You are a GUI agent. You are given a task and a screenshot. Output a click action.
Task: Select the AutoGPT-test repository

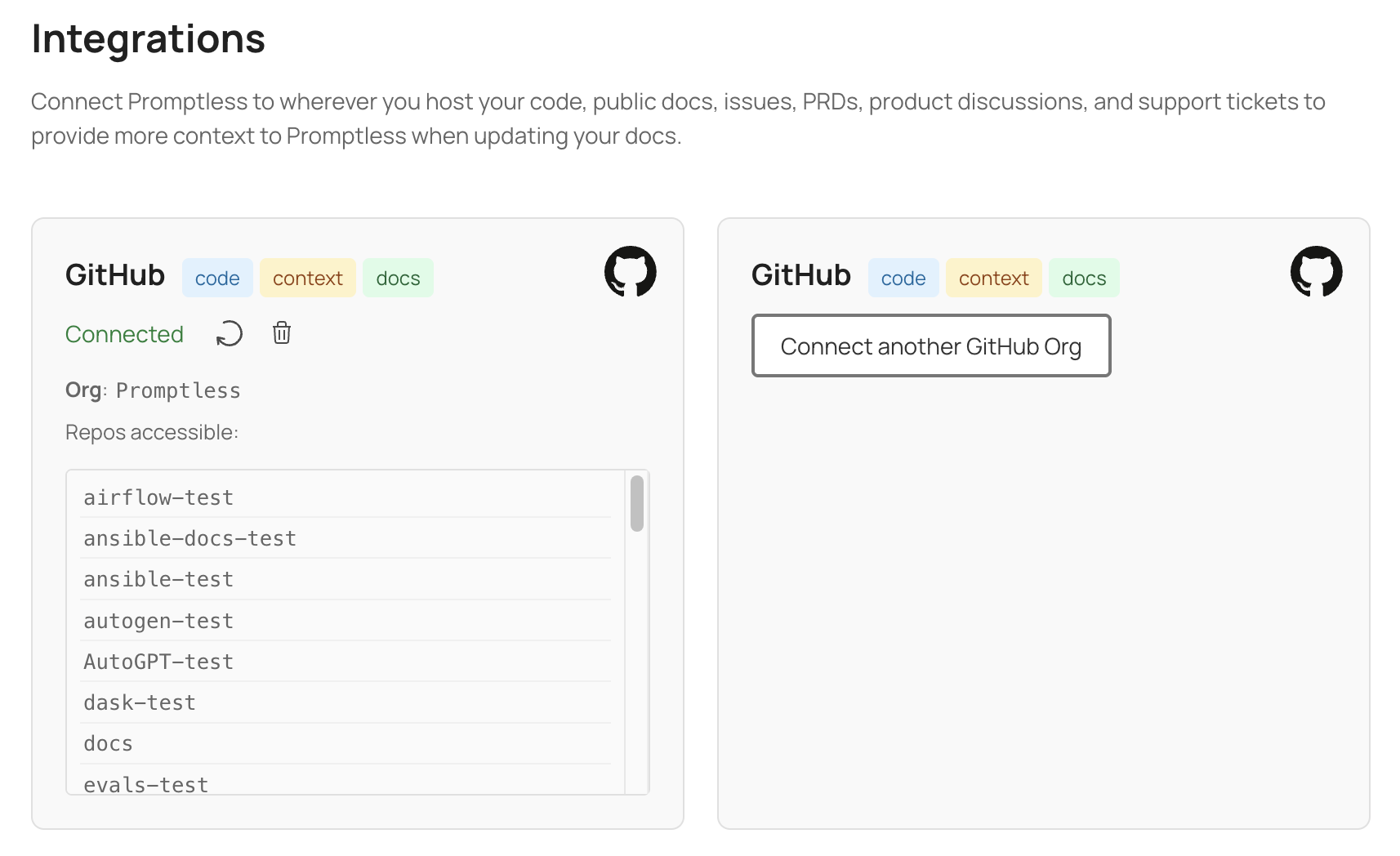click(x=158, y=661)
